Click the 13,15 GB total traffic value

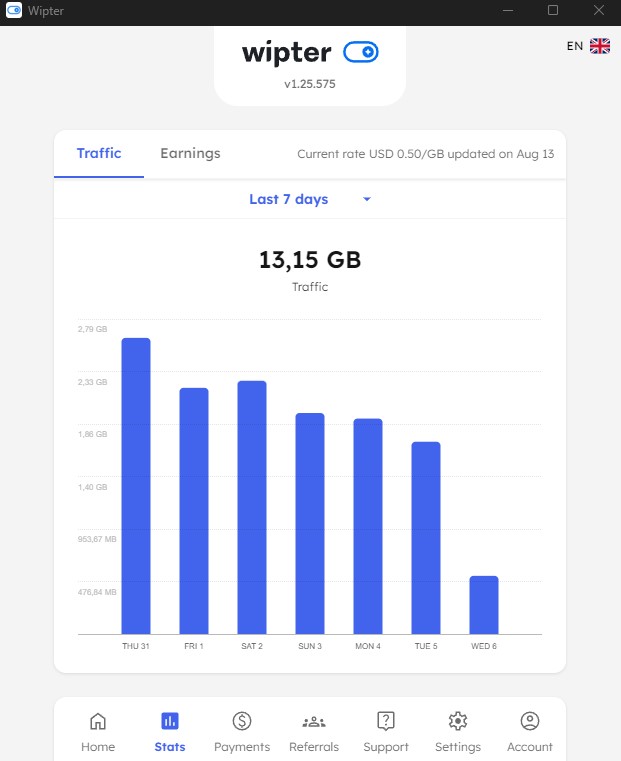coord(310,260)
